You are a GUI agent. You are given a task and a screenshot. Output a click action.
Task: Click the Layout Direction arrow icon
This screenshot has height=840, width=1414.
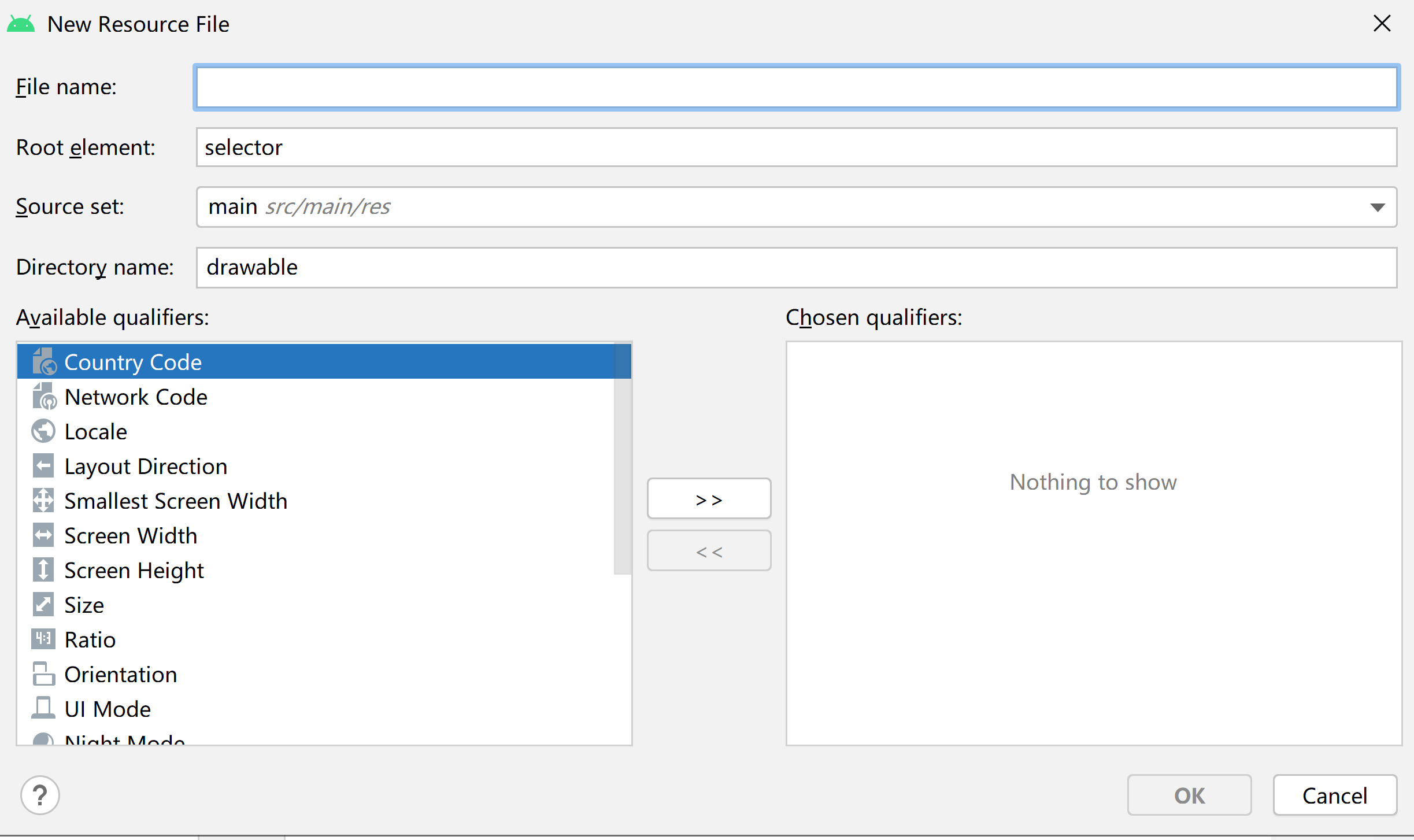point(43,466)
